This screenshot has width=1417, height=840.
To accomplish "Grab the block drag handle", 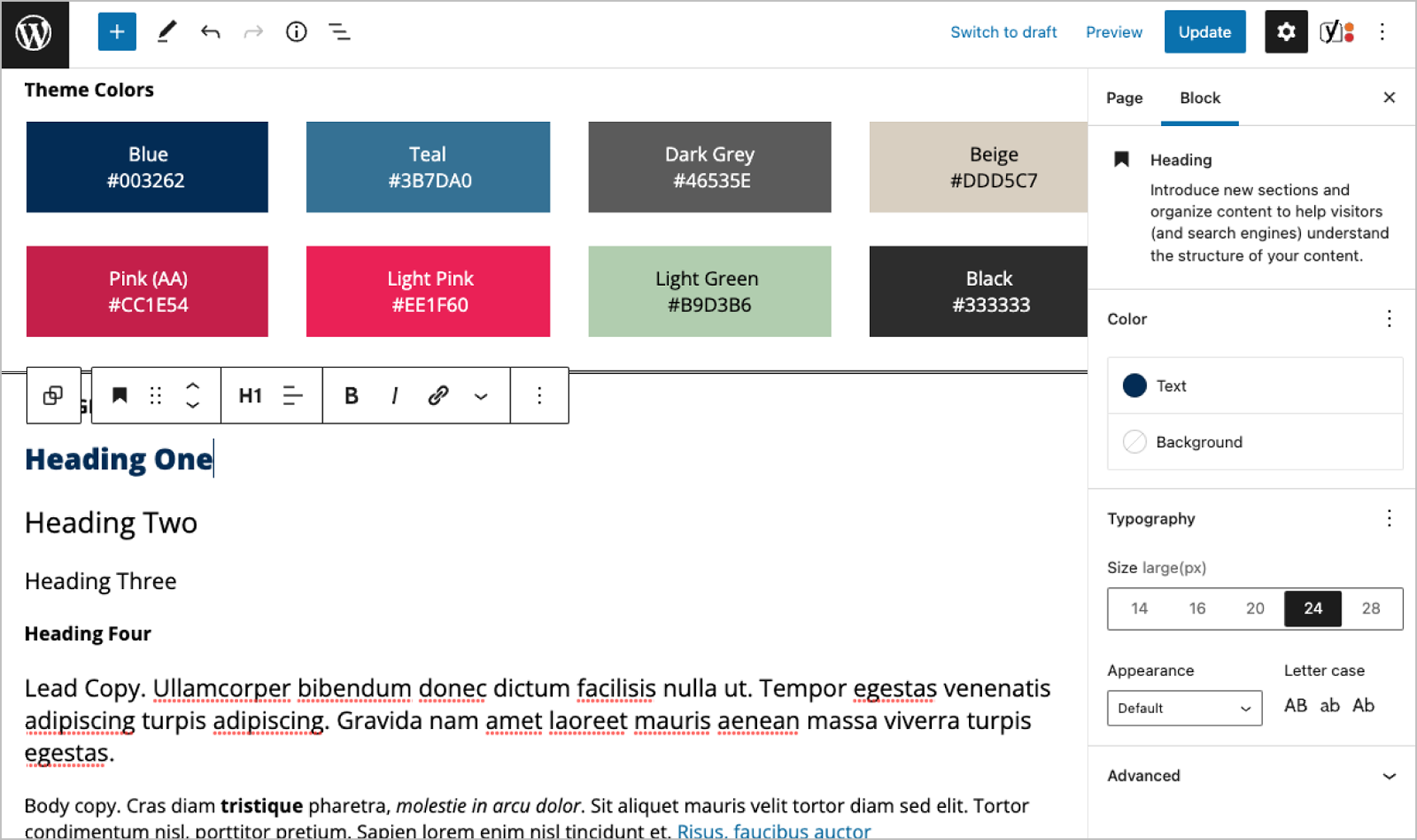I will [155, 396].
